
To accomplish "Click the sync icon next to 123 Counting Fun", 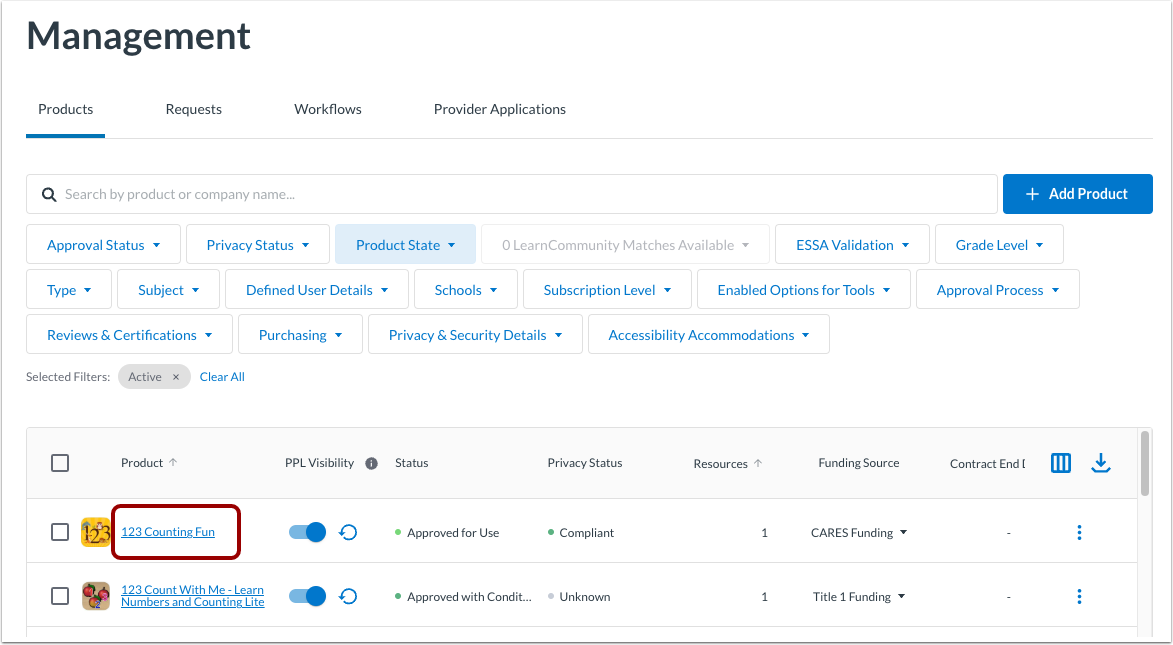I will 348,532.
